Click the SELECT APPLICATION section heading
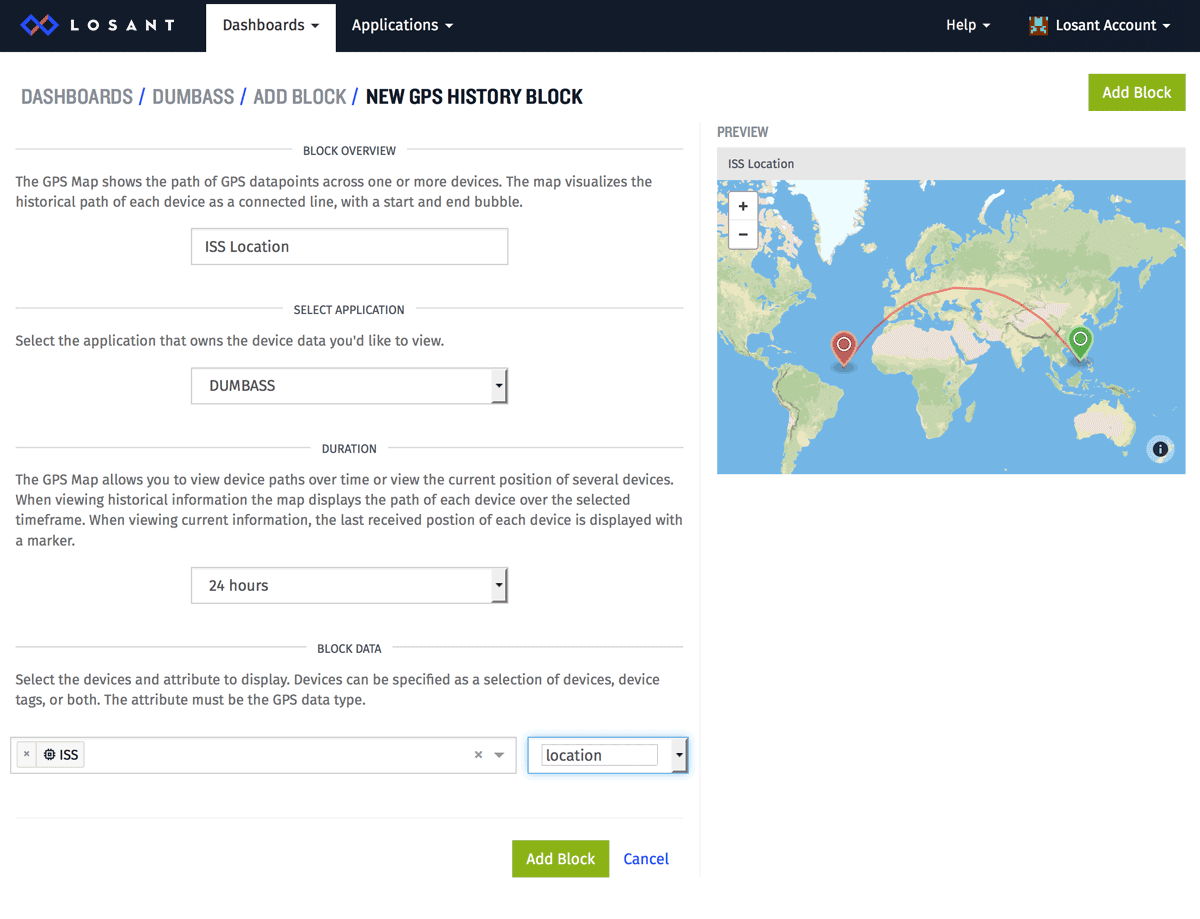This screenshot has height=919, width=1200. tap(349, 310)
